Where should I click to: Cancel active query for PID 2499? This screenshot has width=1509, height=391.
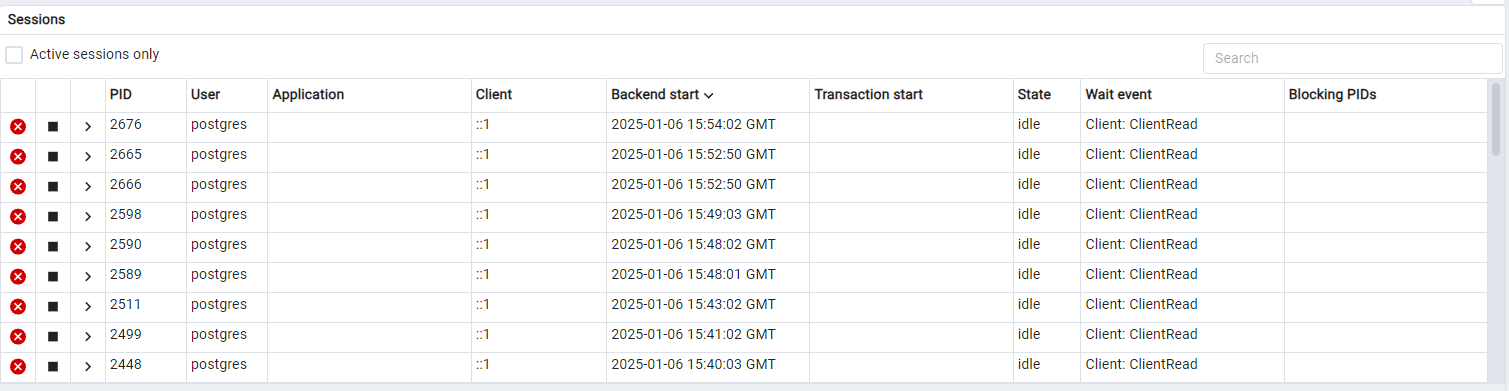point(53,337)
